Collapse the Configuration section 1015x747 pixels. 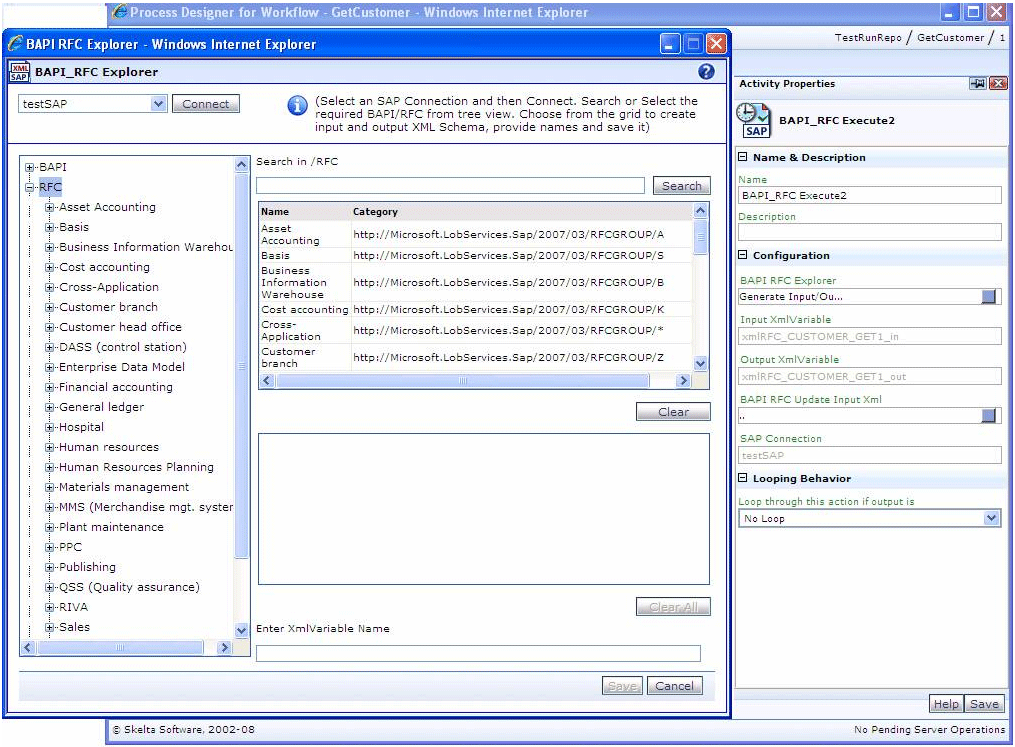point(743,256)
